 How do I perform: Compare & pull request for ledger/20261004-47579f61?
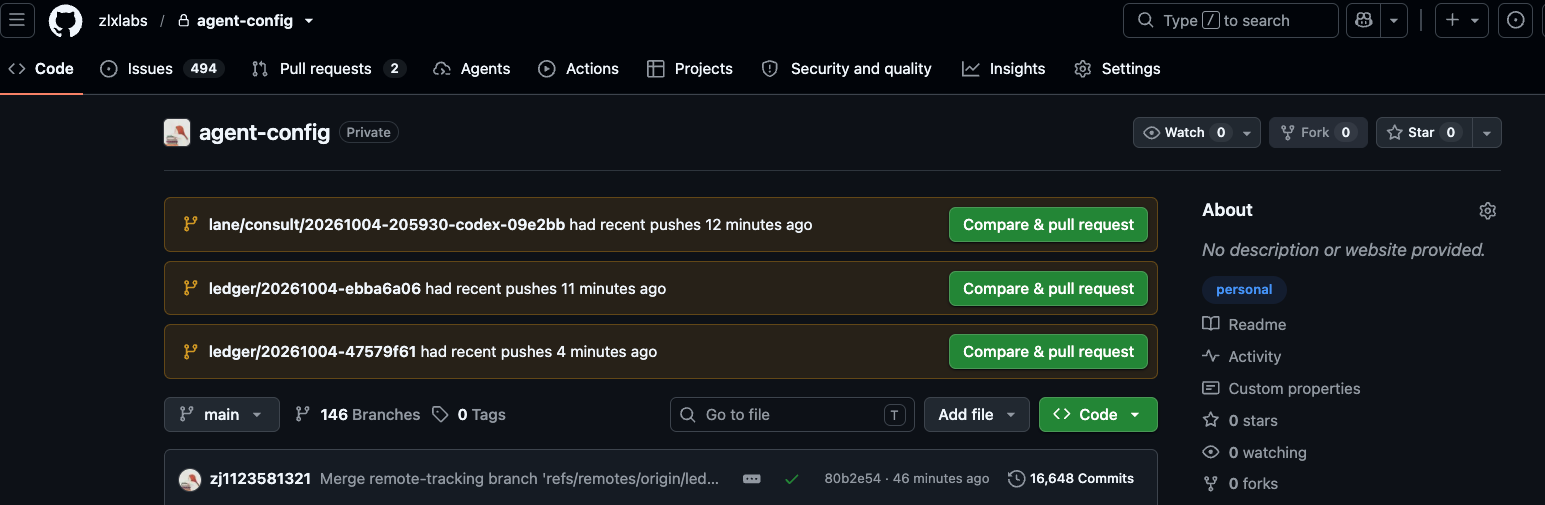[1048, 352]
